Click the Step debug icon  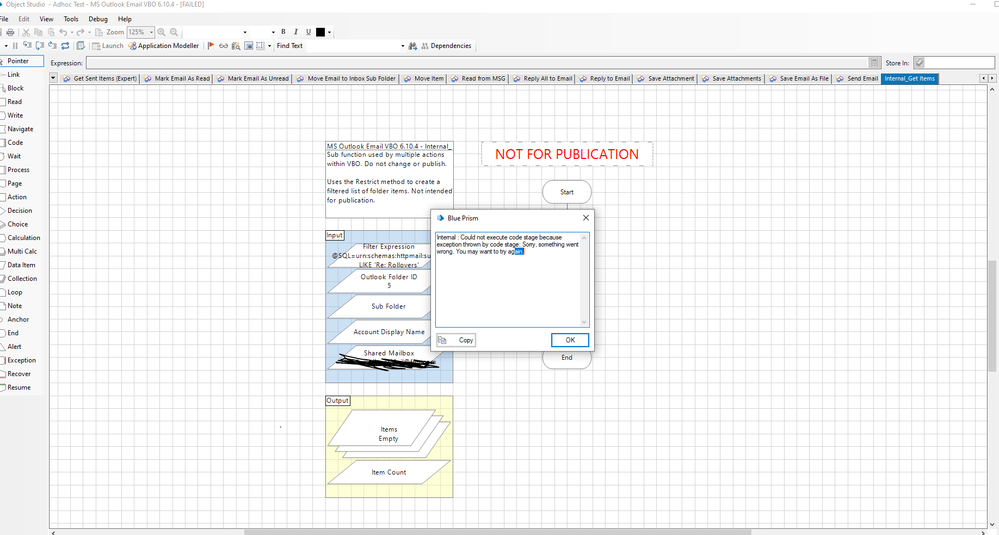[x=27, y=46]
